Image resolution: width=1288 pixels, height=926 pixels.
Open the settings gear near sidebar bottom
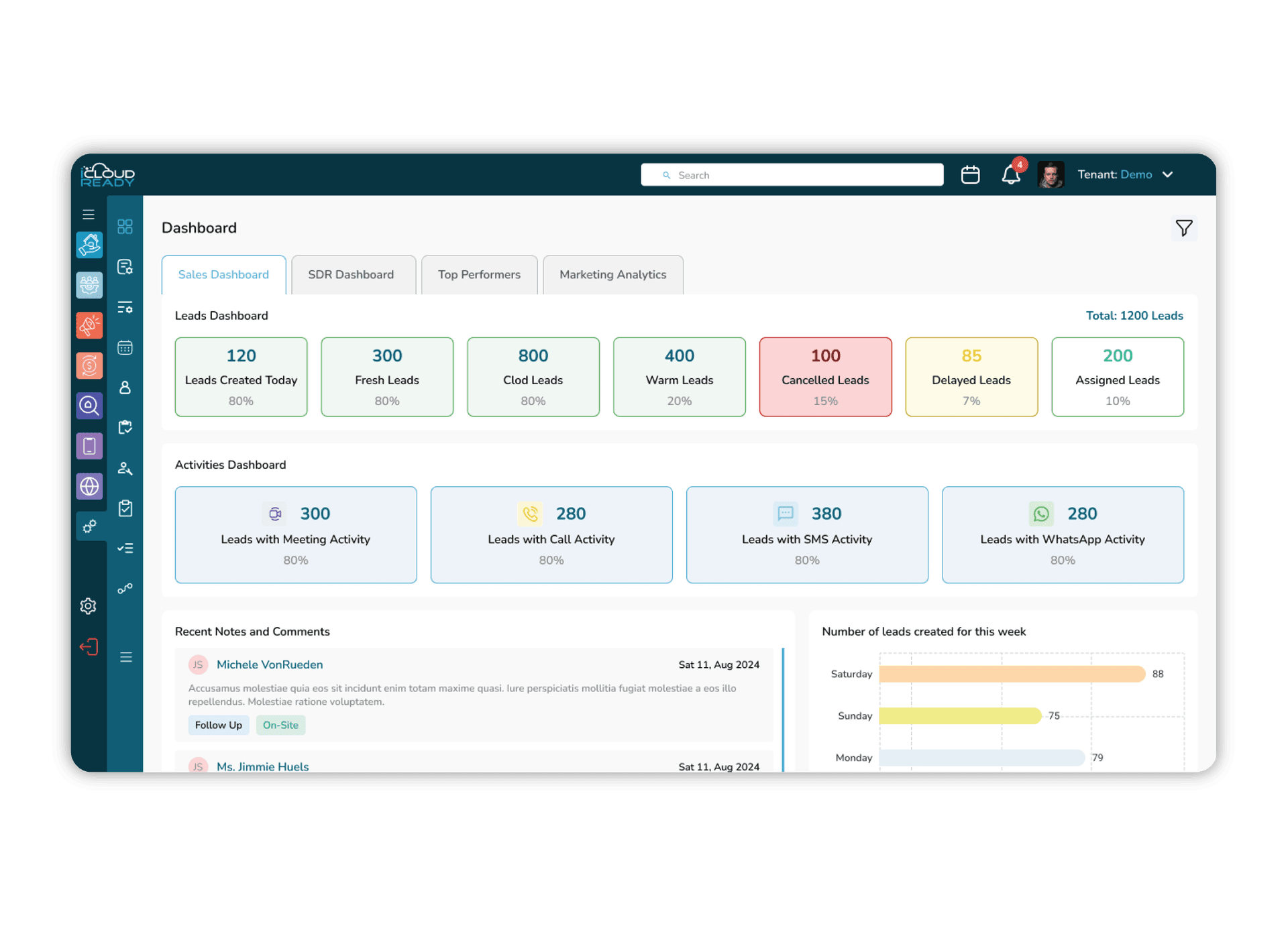tap(88, 605)
